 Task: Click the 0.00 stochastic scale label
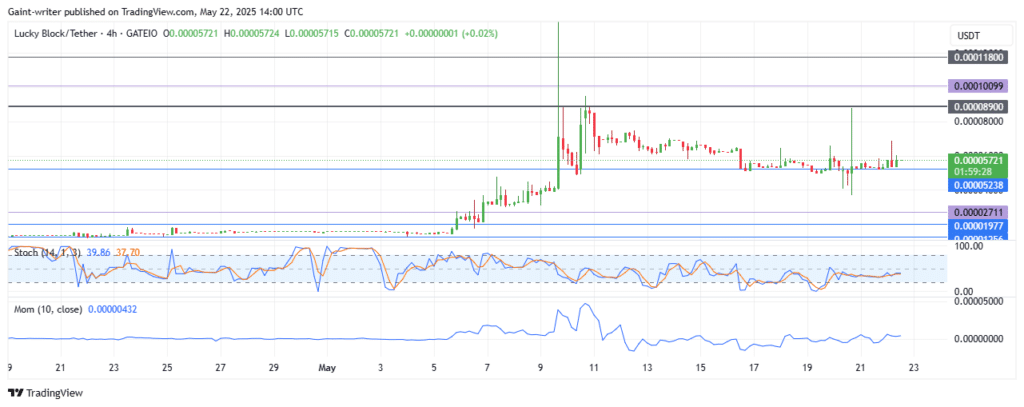coord(962,290)
